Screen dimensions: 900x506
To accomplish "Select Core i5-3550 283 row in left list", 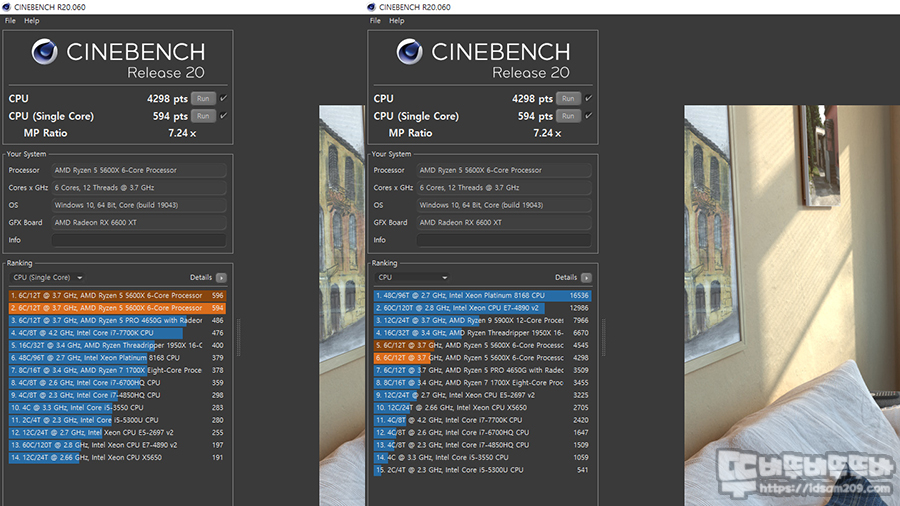I will coord(117,408).
